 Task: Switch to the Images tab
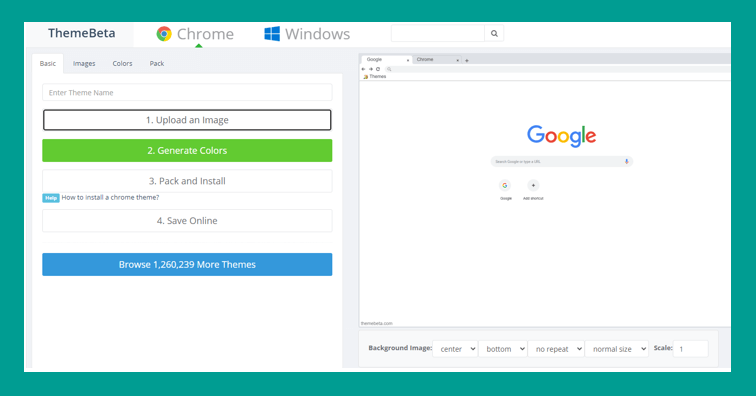tap(84, 64)
